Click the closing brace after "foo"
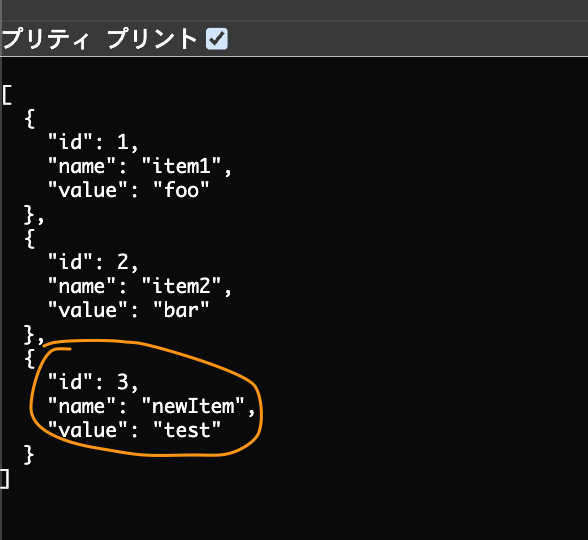 tap(30, 214)
